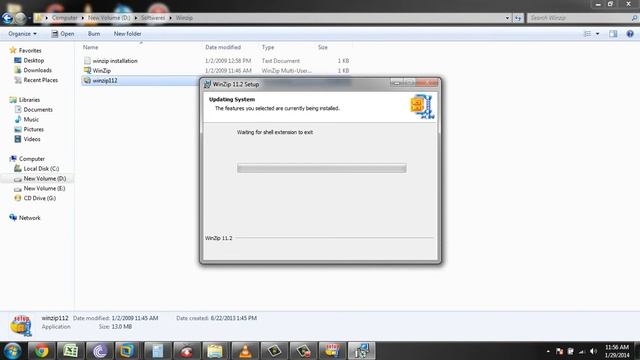Open the file folder taskbar icon
This screenshot has height=360, width=640.
tap(215, 351)
